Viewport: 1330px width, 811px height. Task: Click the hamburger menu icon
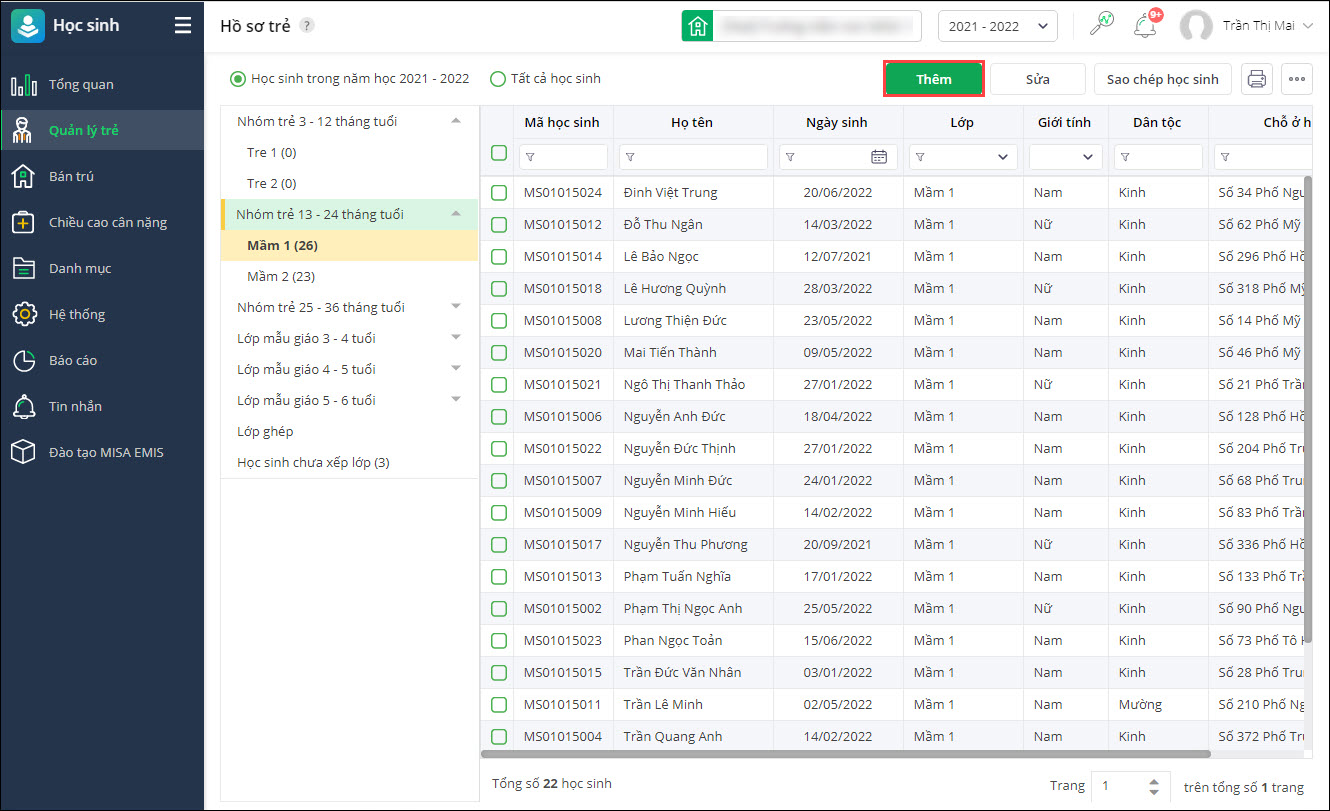click(x=182, y=26)
